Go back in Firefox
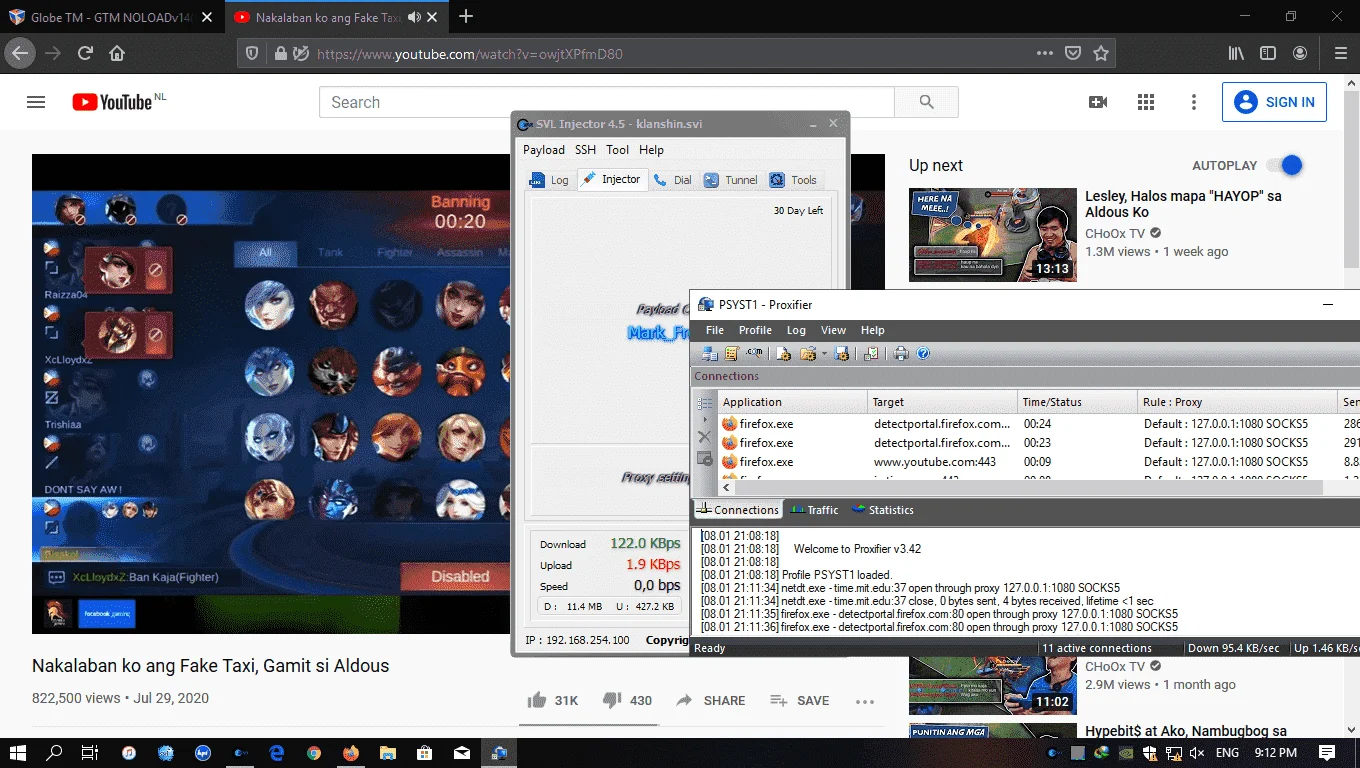Image resolution: width=1360 pixels, height=768 pixels. point(20,53)
